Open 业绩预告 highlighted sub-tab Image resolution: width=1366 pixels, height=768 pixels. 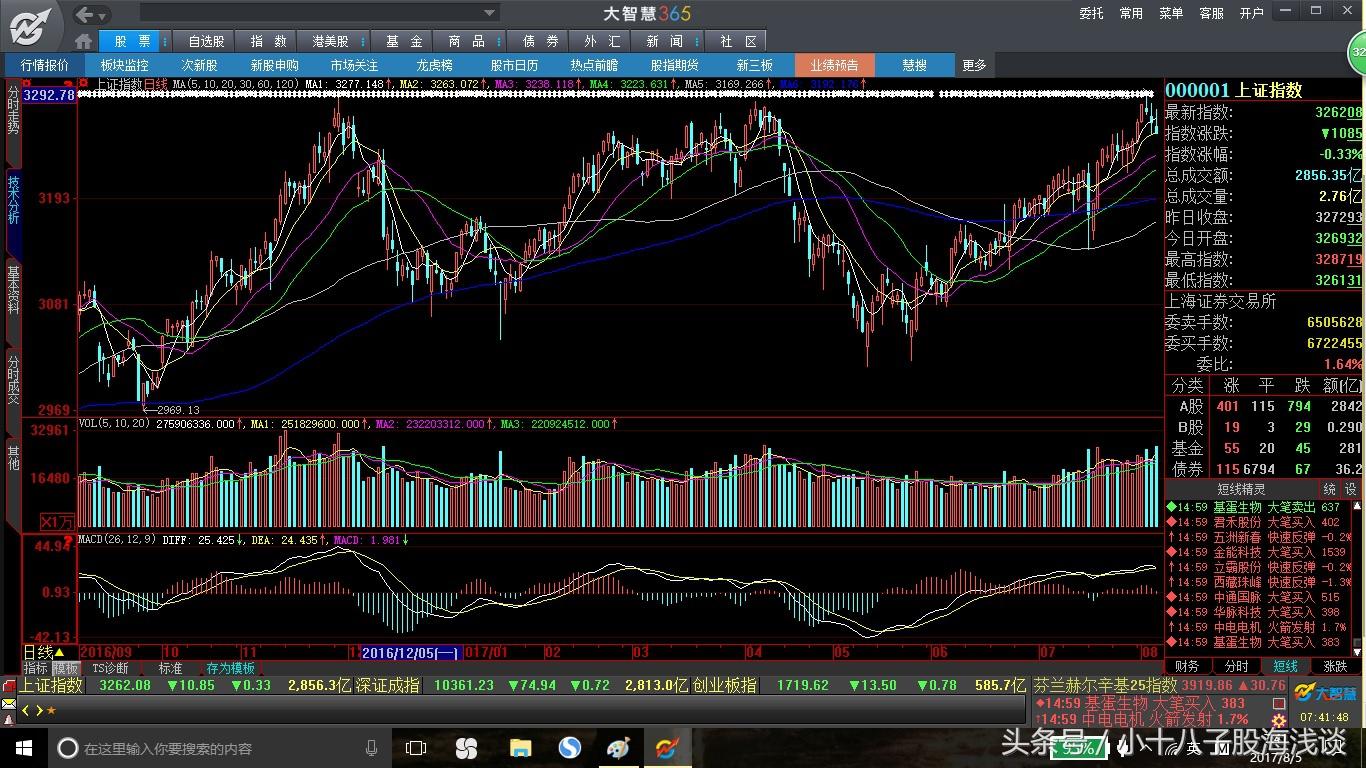[834, 65]
